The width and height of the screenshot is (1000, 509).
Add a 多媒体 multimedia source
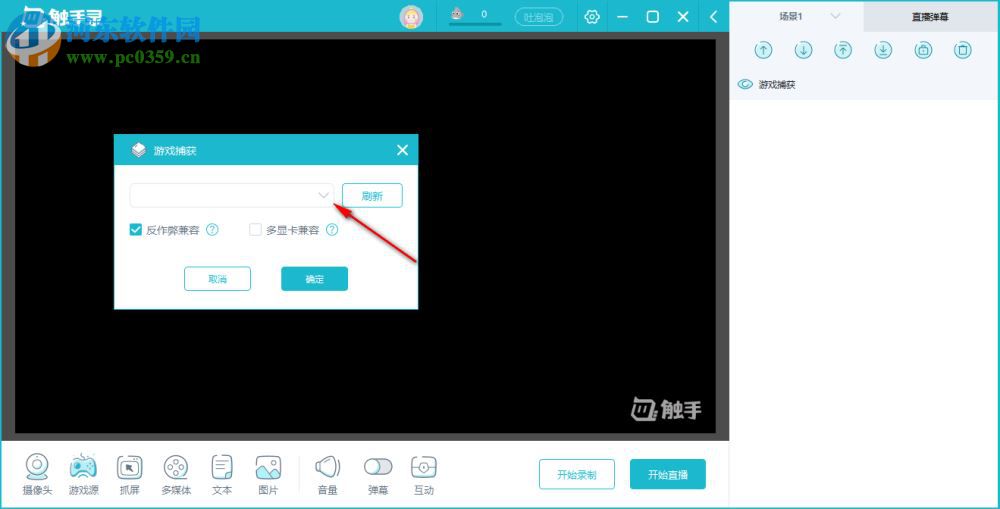[x=176, y=474]
